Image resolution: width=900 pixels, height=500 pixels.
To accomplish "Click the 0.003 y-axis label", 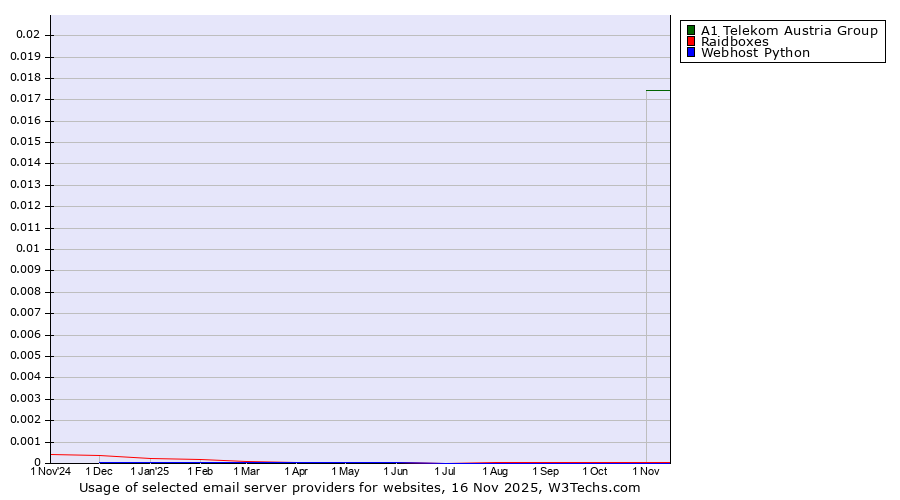I will pos(26,399).
